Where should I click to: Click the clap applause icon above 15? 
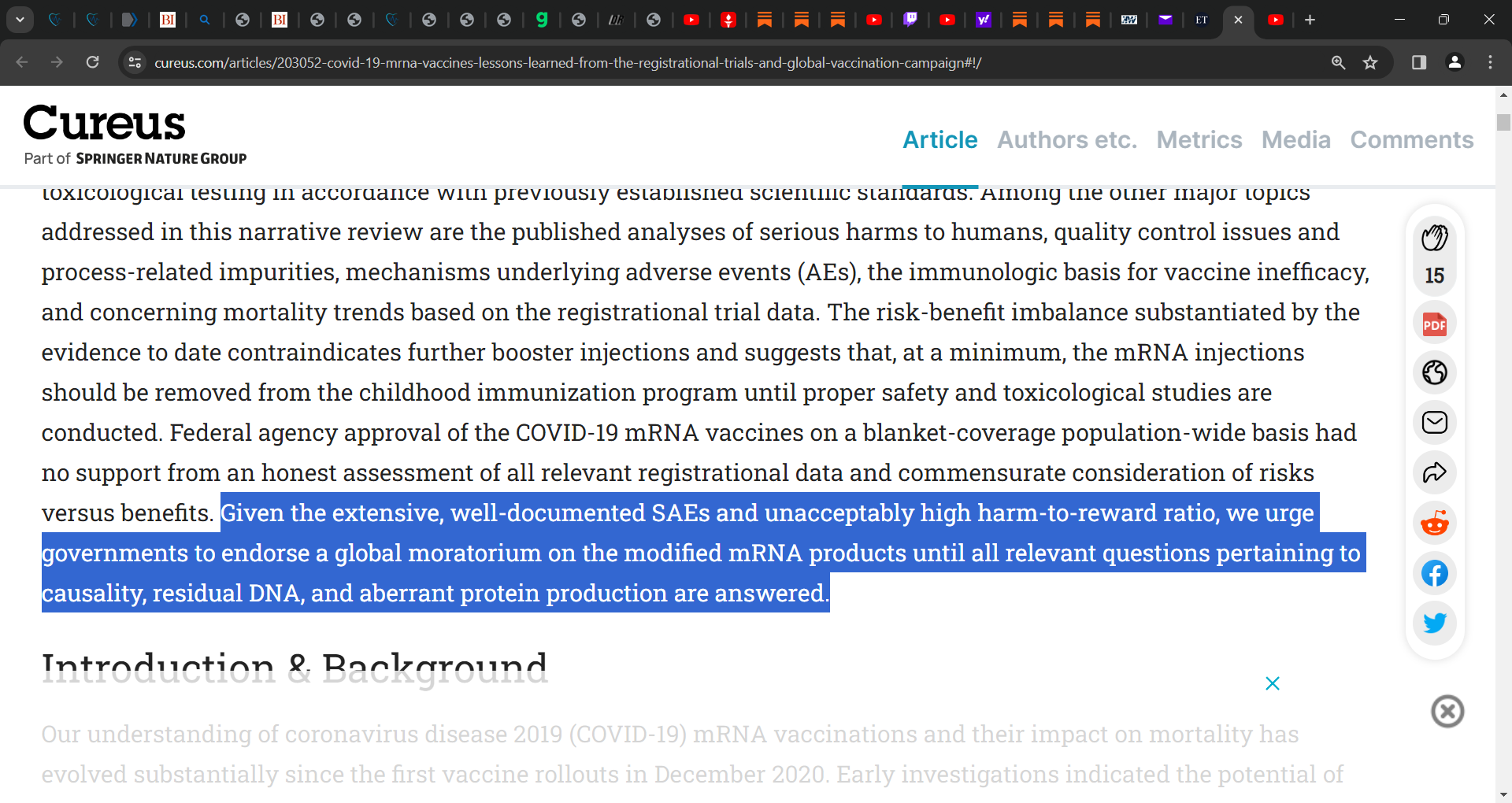tap(1434, 238)
